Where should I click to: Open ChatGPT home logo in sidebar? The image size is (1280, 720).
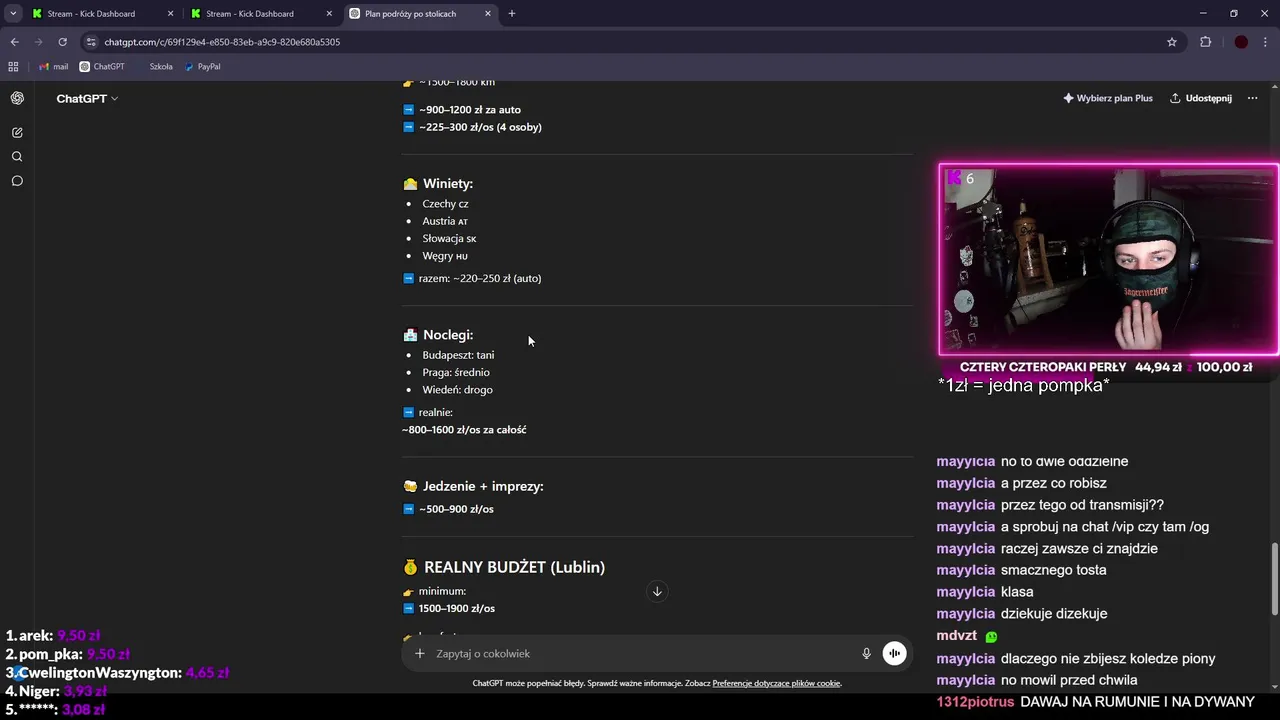pyautogui.click(x=17, y=98)
